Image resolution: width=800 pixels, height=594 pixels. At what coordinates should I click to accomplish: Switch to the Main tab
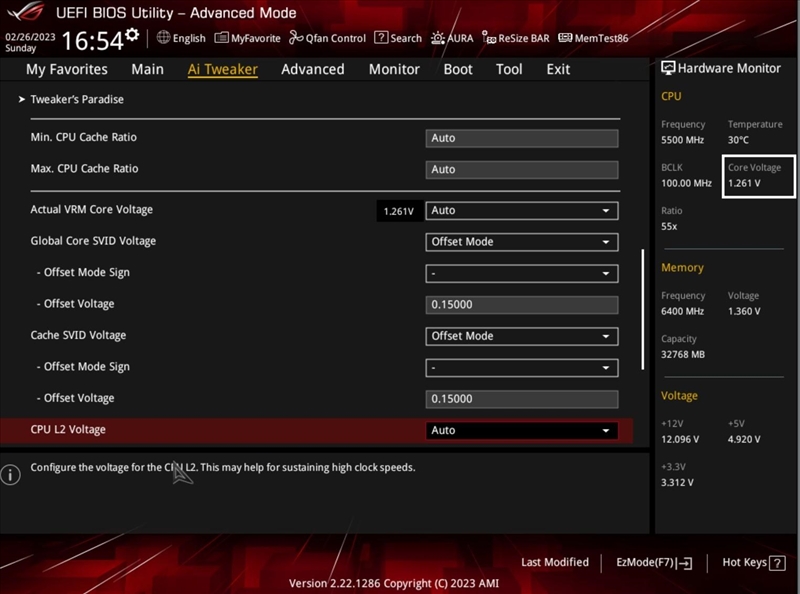(x=147, y=69)
